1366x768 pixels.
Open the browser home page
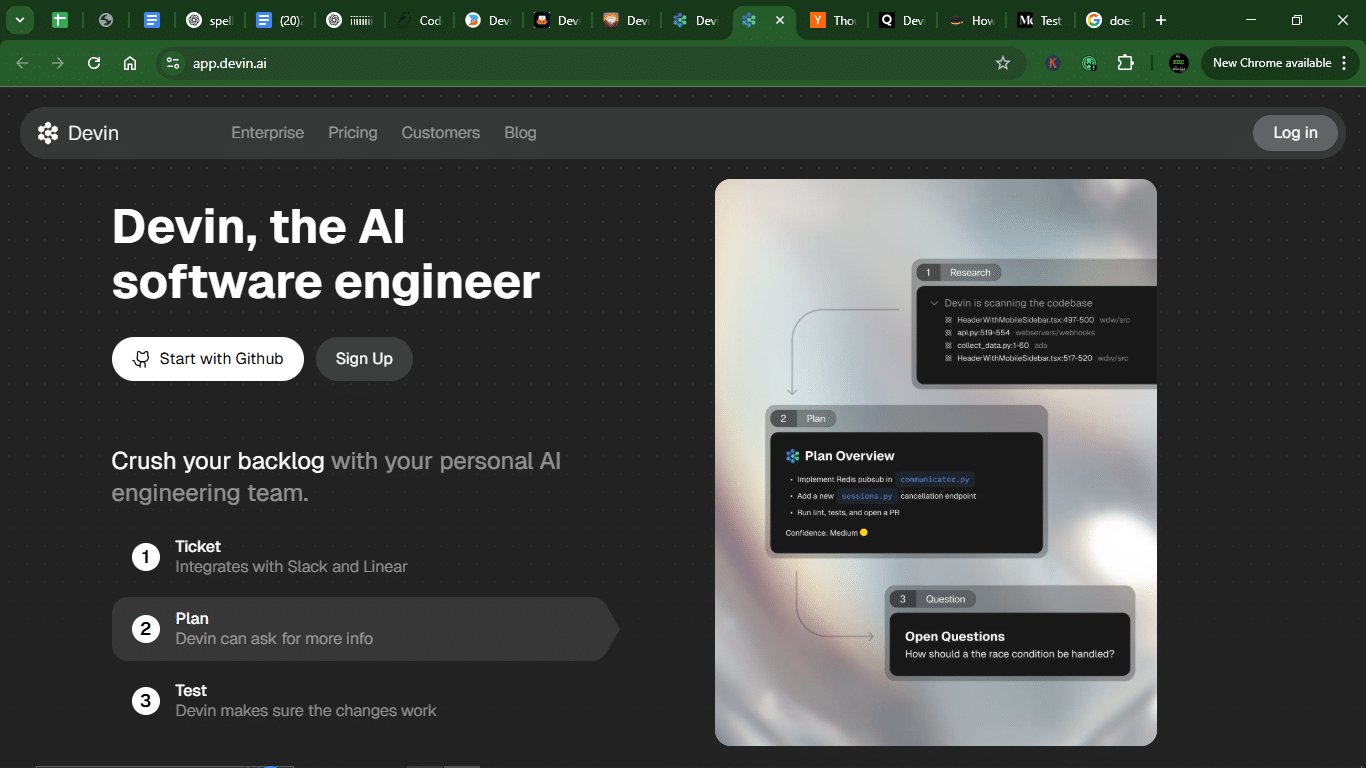(x=130, y=63)
